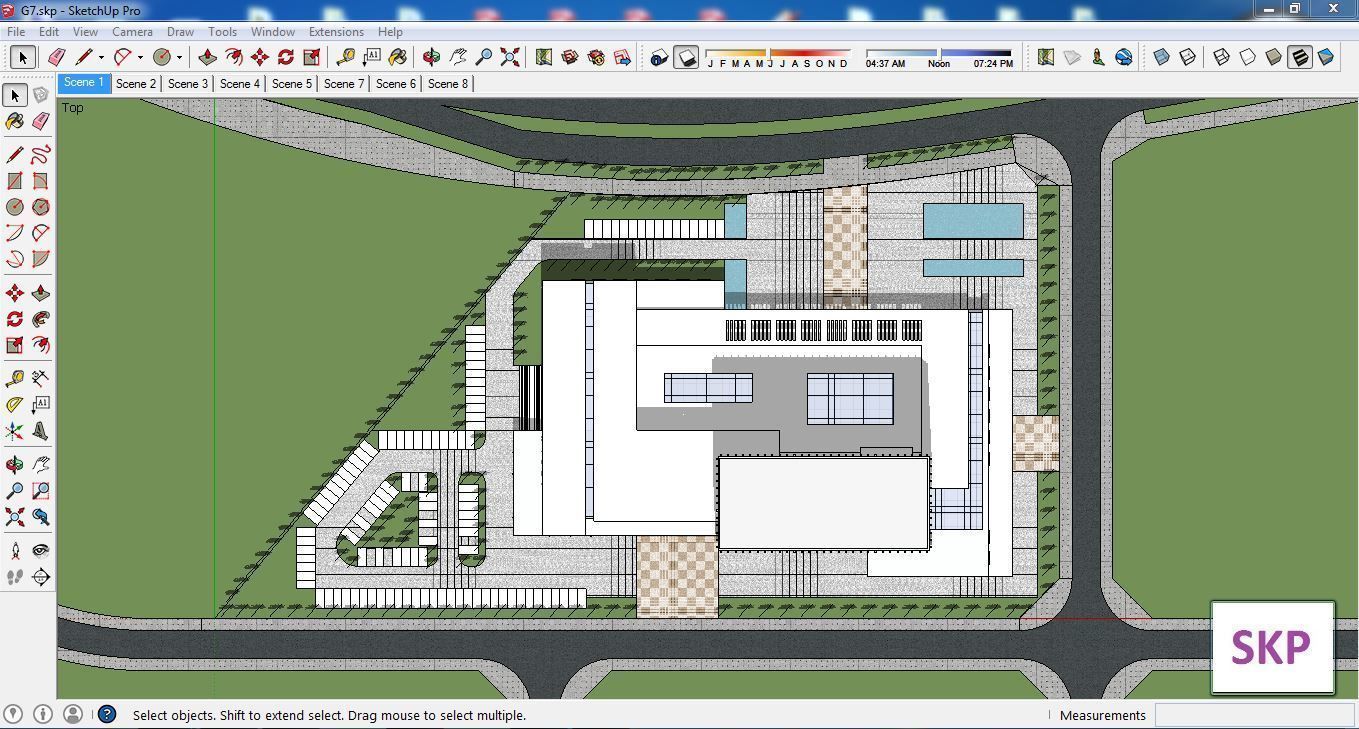The height and width of the screenshot is (729, 1359).
Task: Select the Rotate tool in top toolbar
Action: [x=286, y=57]
